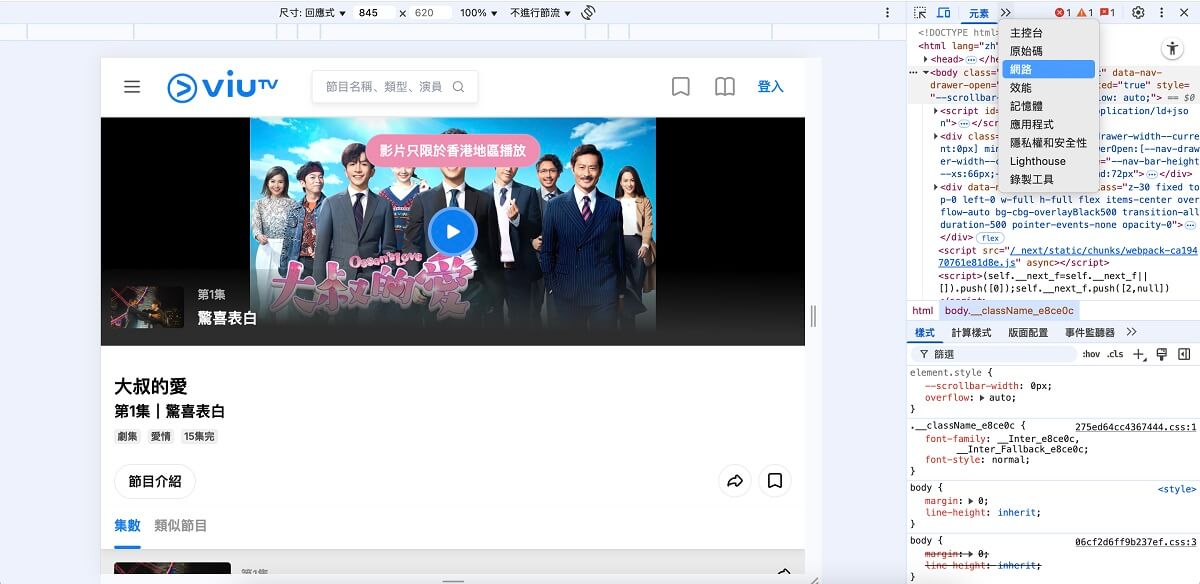Click the 登入 link
Viewport: 1200px width, 584px height.
coord(770,87)
